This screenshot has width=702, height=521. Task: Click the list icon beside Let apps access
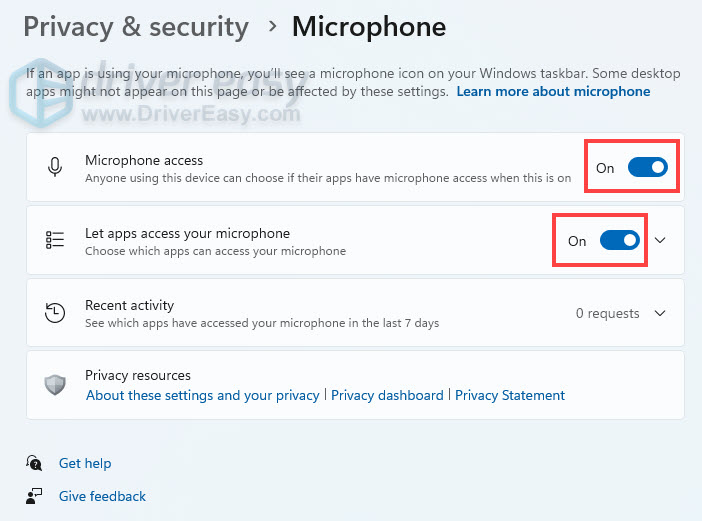pyautogui.click(x=55, y=240)
